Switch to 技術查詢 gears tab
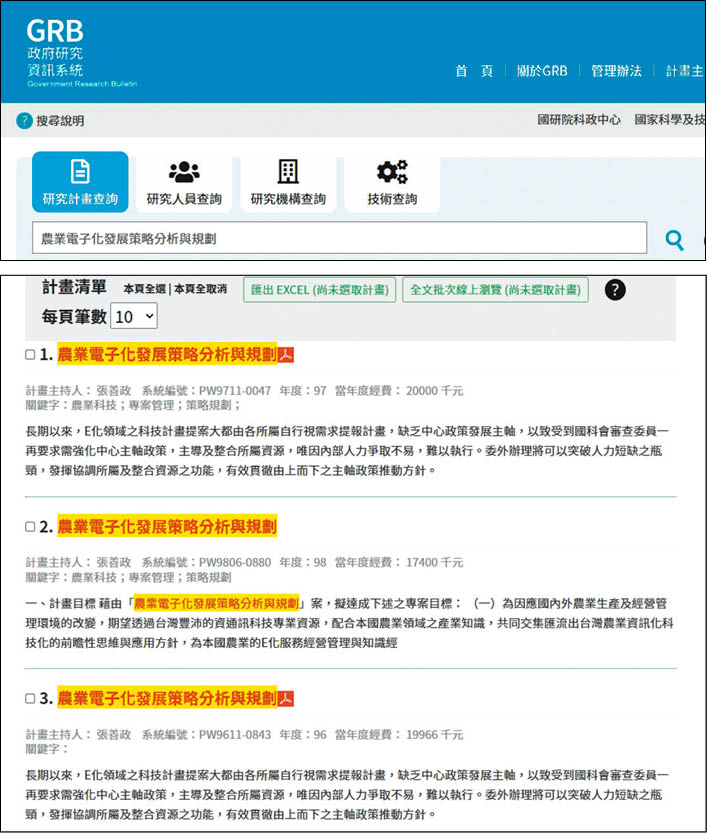The image size is (707, 833). click(x=392, y=182)
